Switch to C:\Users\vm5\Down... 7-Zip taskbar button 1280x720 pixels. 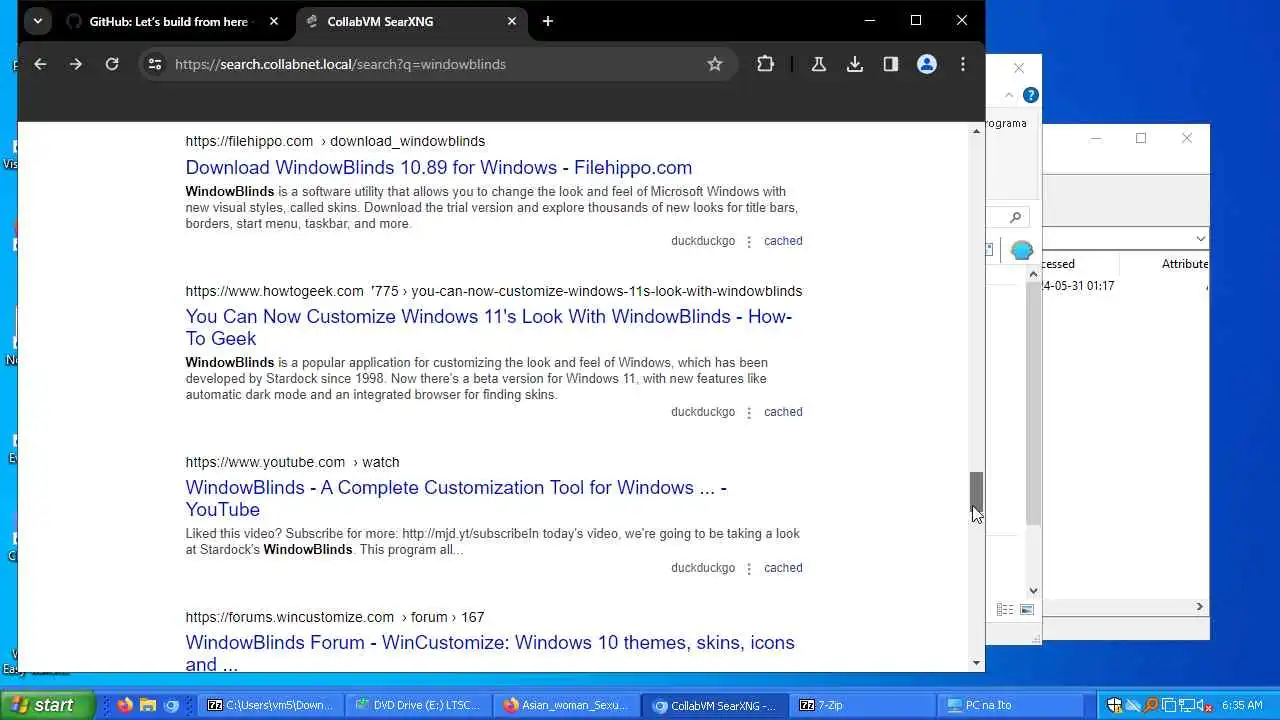click(270, 705)
